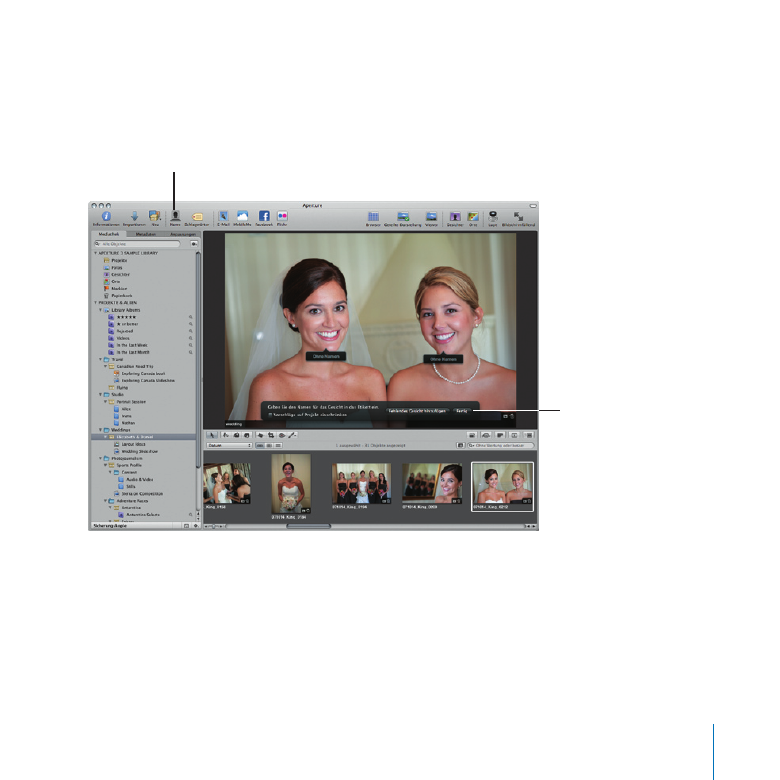Toggle viewer mode button in tool strip
The height and width of the screenshot is (780, 780).
[x=529, y=435]
